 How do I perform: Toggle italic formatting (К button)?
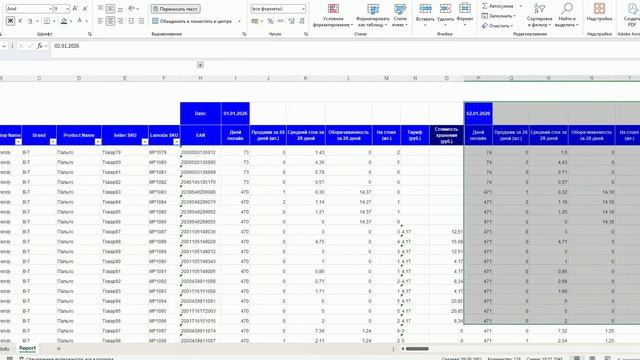(x=20, y=21)
